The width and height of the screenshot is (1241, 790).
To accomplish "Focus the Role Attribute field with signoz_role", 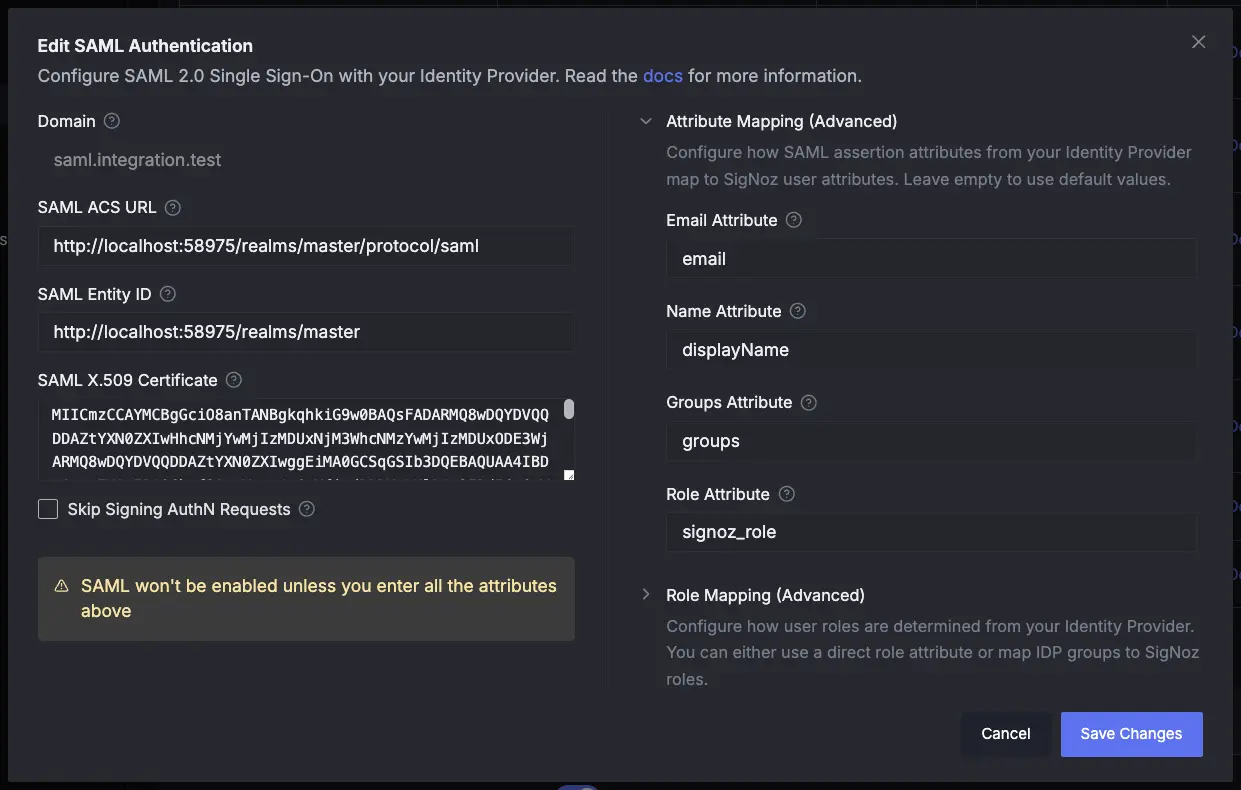I will click(931, 532).
